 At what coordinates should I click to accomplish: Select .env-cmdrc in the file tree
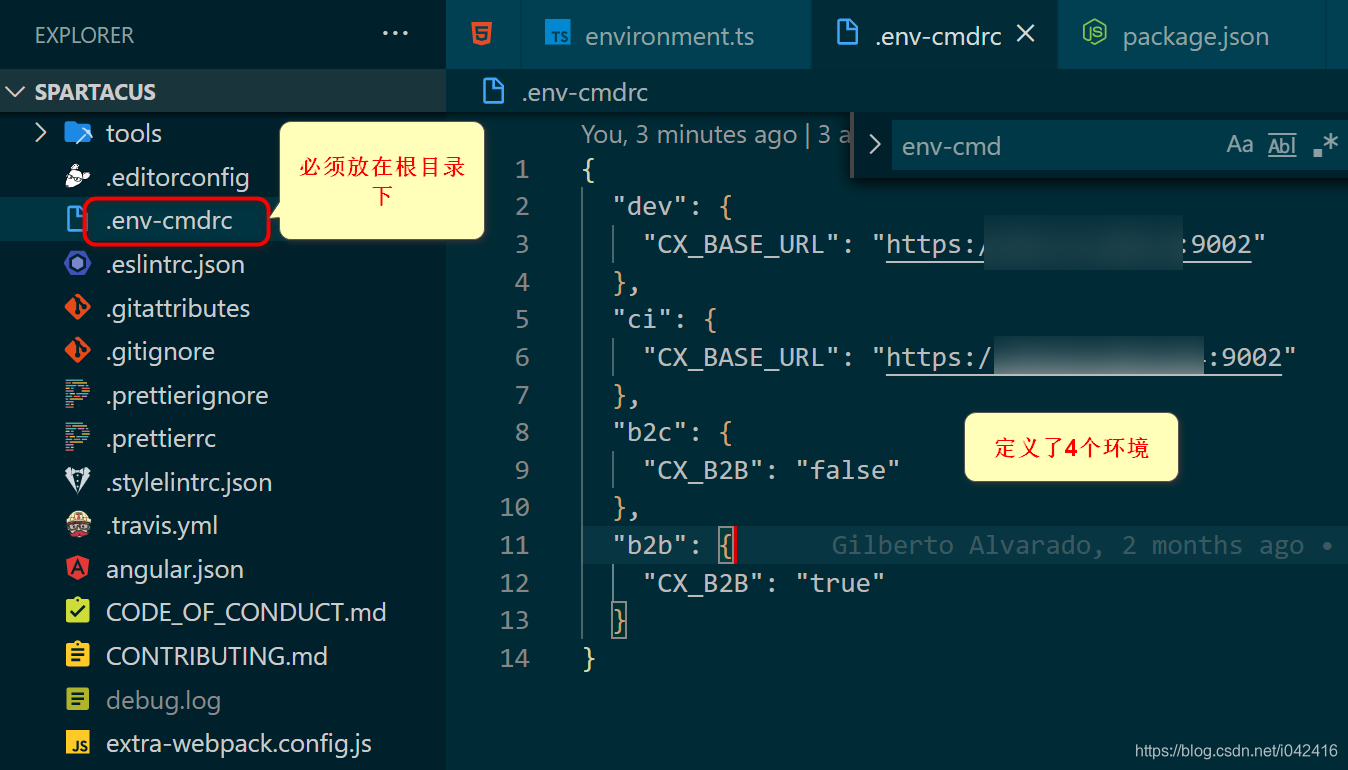click(x=169, y=221)
